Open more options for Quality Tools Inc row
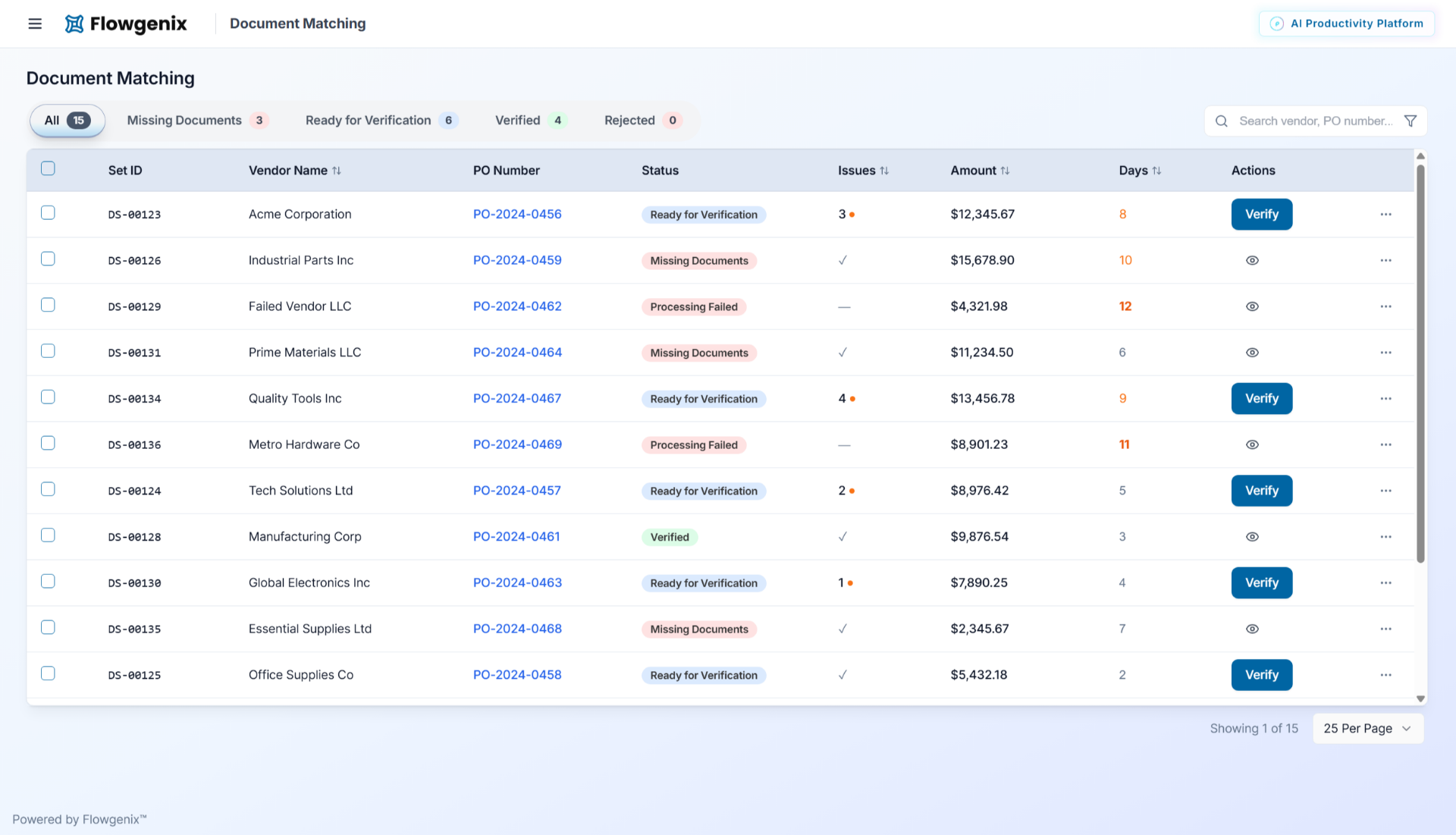Viewport: 1456px width, 835px height. point(1386,399)
